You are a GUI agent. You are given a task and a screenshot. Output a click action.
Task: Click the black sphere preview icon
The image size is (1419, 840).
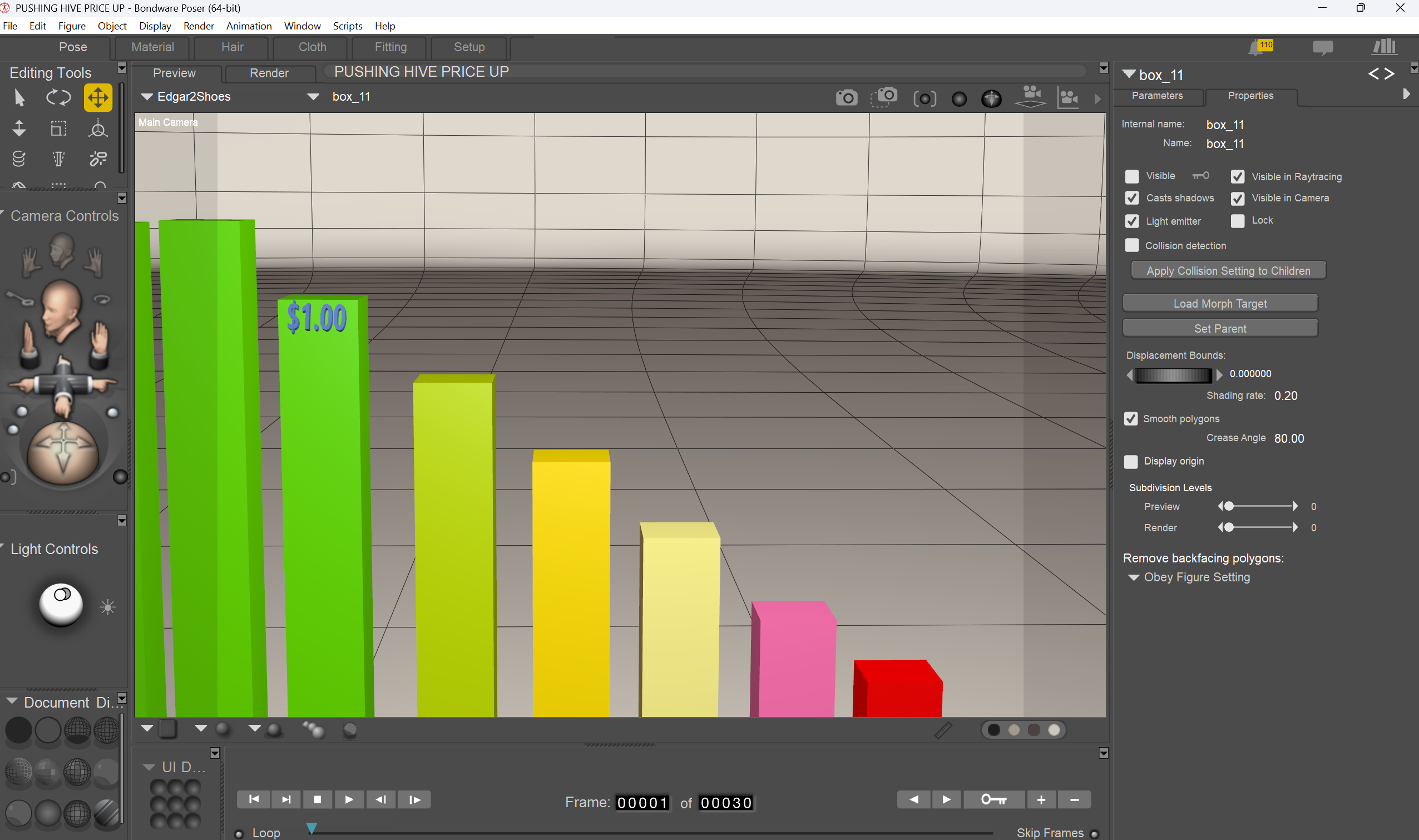tap(959, 99)
